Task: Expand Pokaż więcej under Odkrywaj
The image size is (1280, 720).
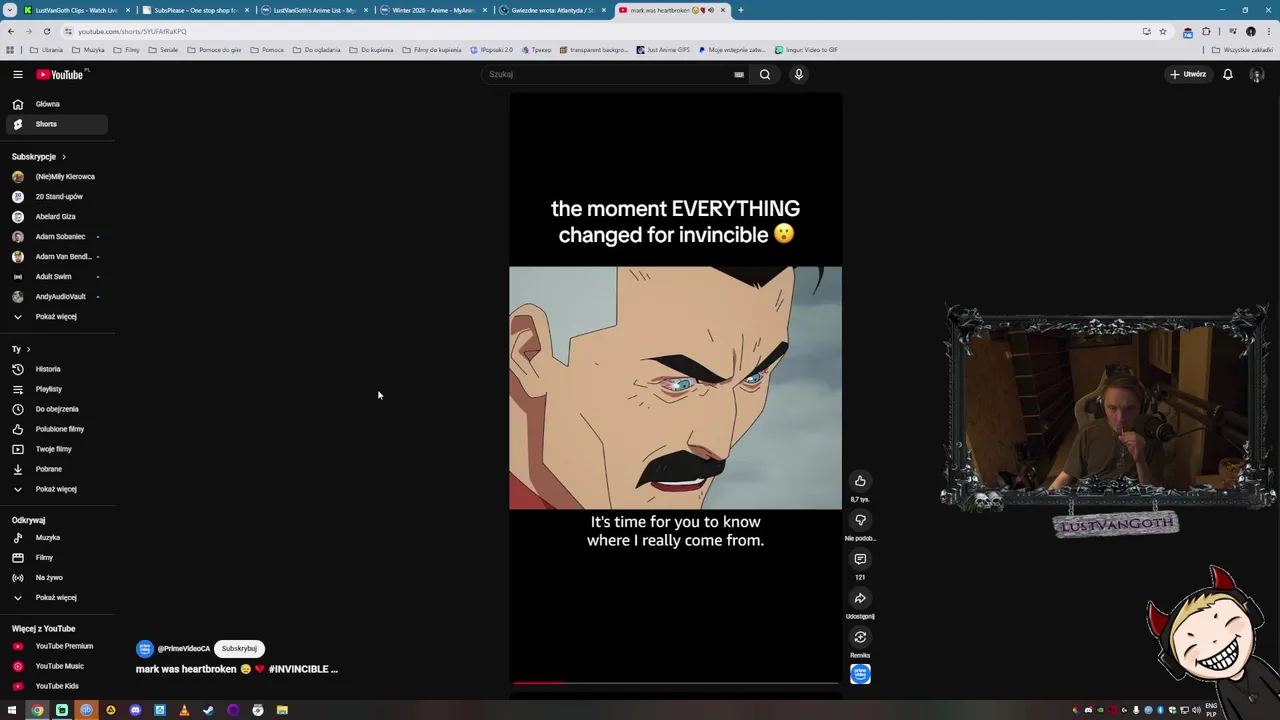Action: tap(55, 598)
